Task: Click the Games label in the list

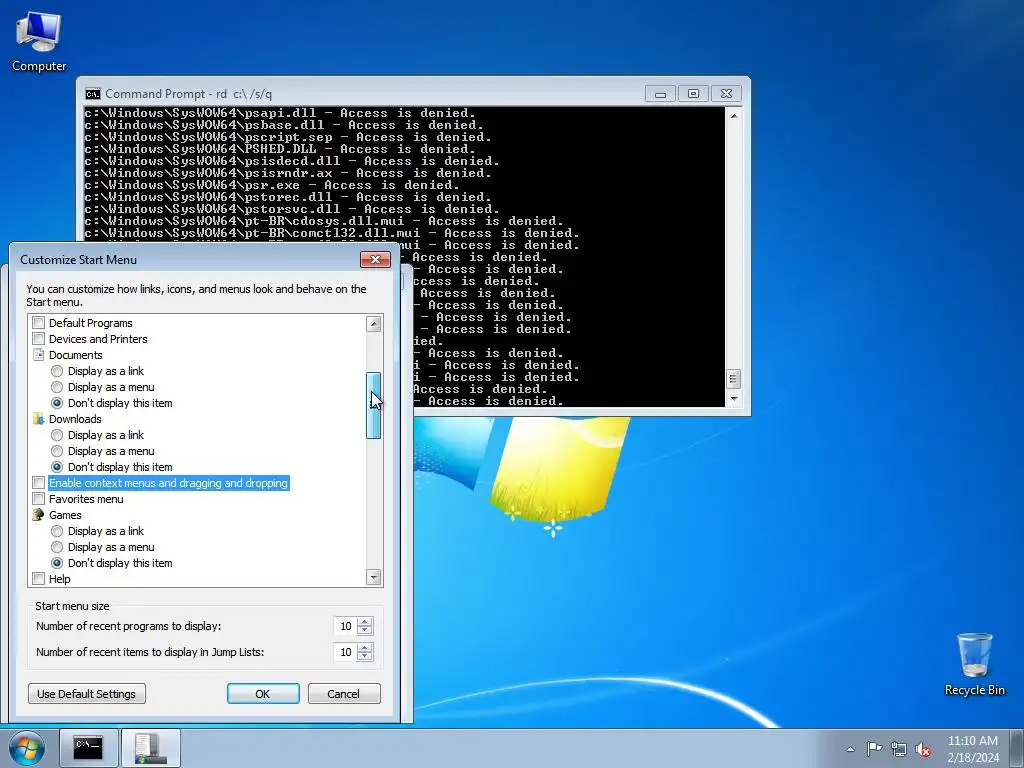Action: point(65,515)
